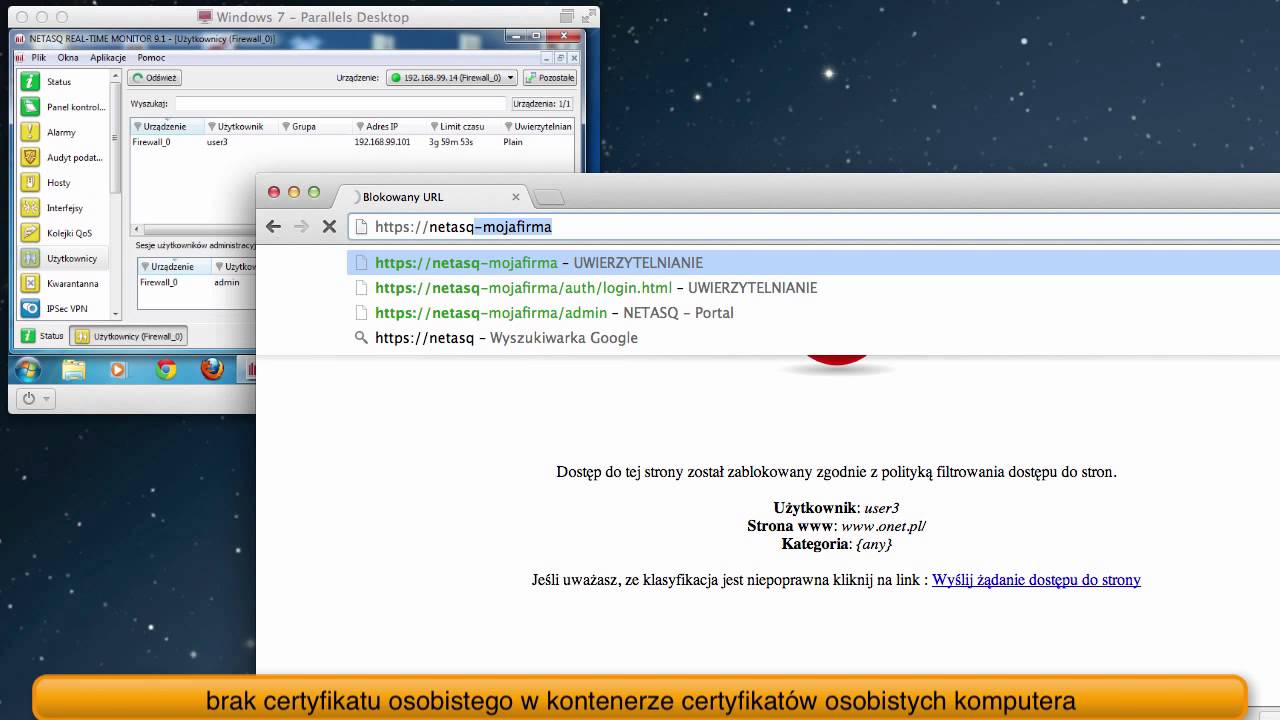Screen dimensions: 1280x720
Task: Click Użytkownik column filter funnel icon
Action: point(211,127)
